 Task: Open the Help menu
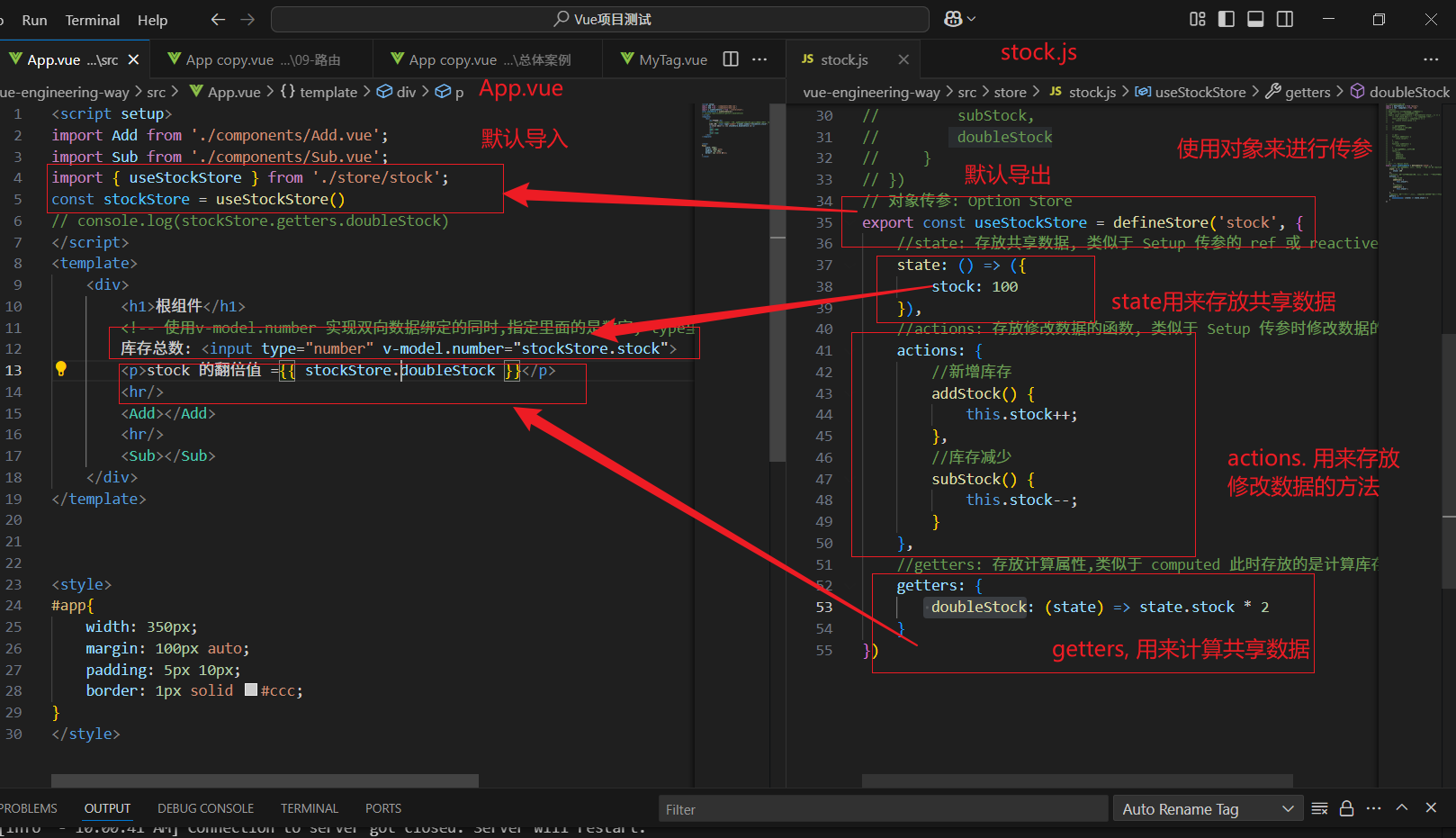coord(152,20)
